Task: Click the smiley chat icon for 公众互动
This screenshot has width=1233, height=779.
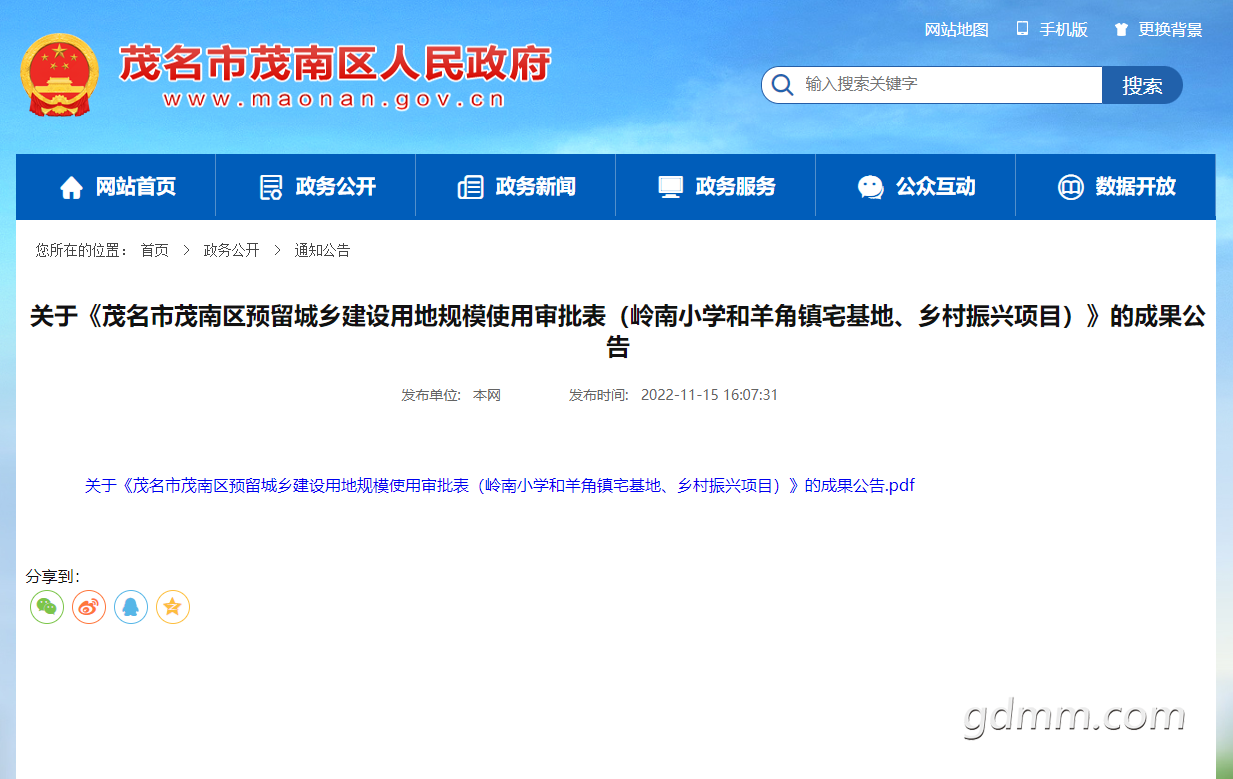Action: 871,187
